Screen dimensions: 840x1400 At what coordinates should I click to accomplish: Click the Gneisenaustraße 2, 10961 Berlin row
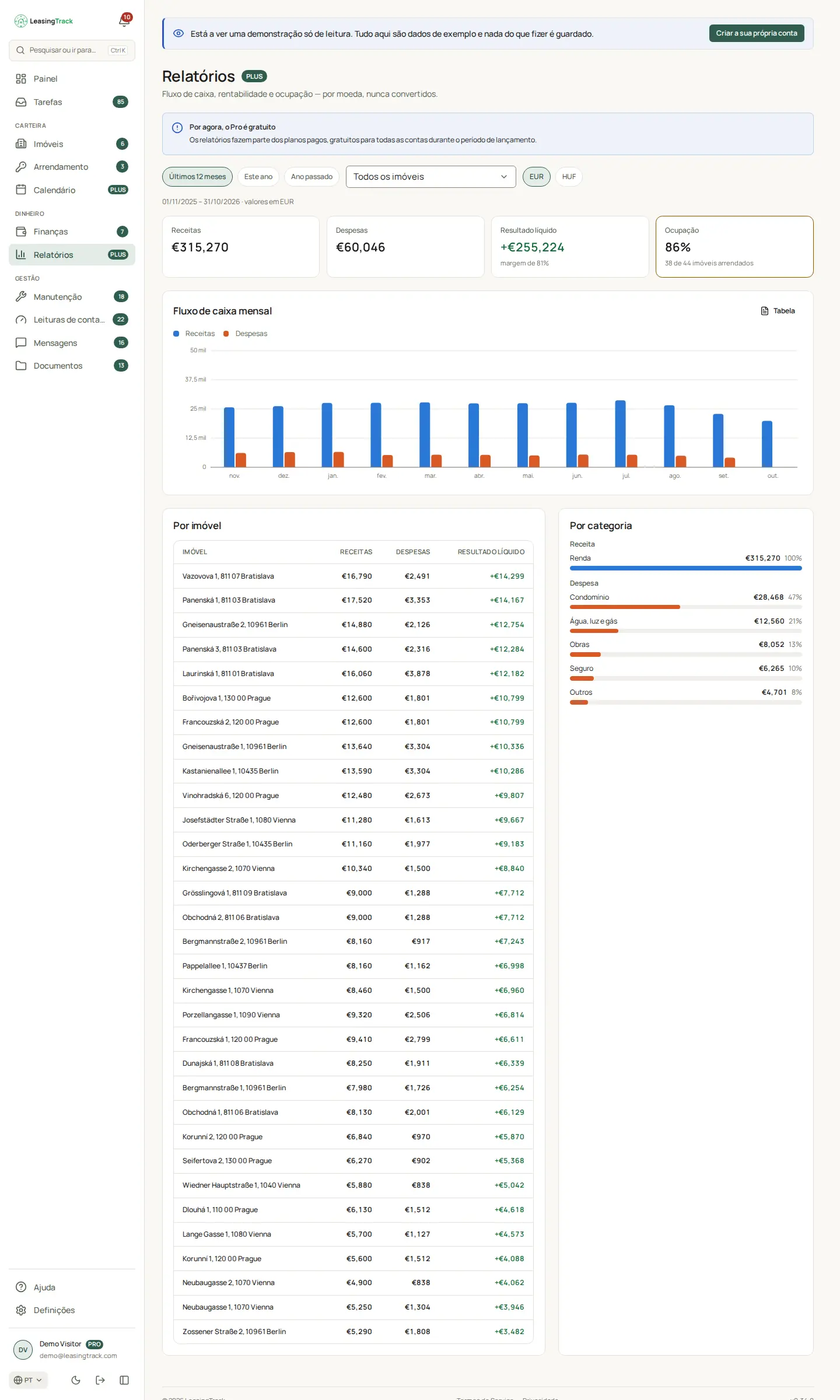[x=353, y=625]
